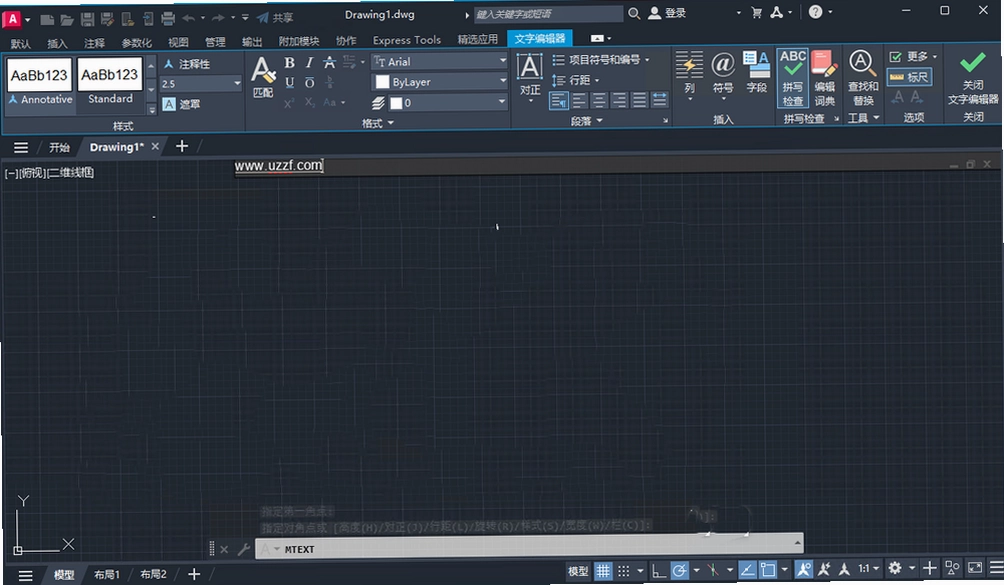1004x585 pixels.
Task: Toggle Bold formatting
Action: tap(289, 62)
